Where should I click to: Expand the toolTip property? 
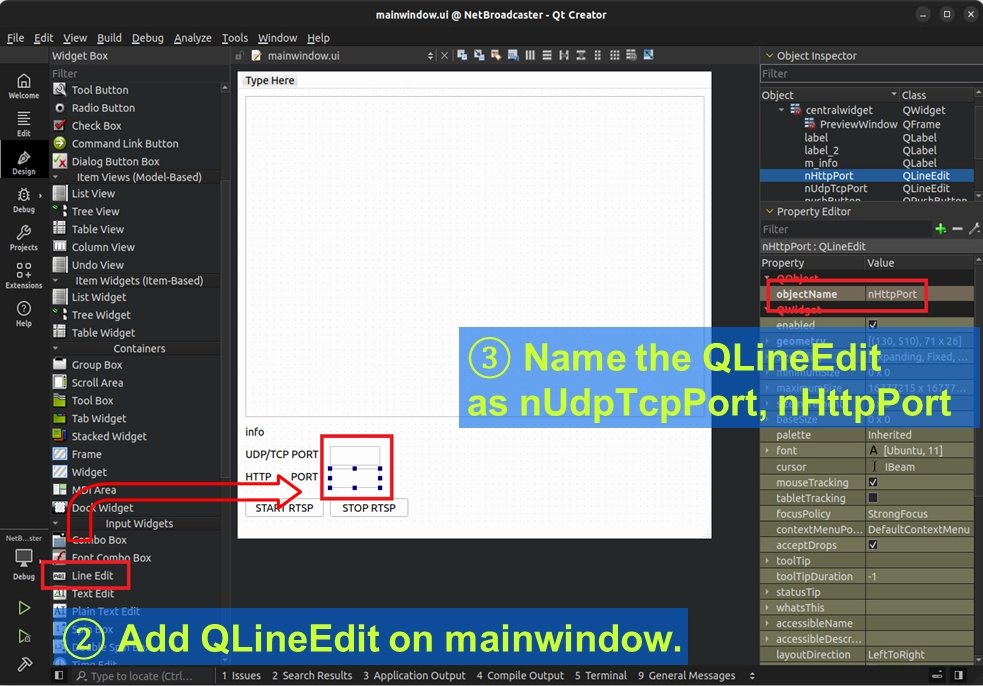767,561
